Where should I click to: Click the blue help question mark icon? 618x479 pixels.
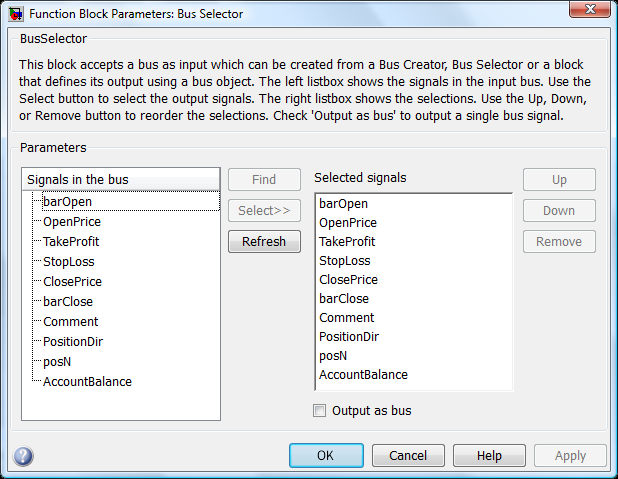coord(23,456)
